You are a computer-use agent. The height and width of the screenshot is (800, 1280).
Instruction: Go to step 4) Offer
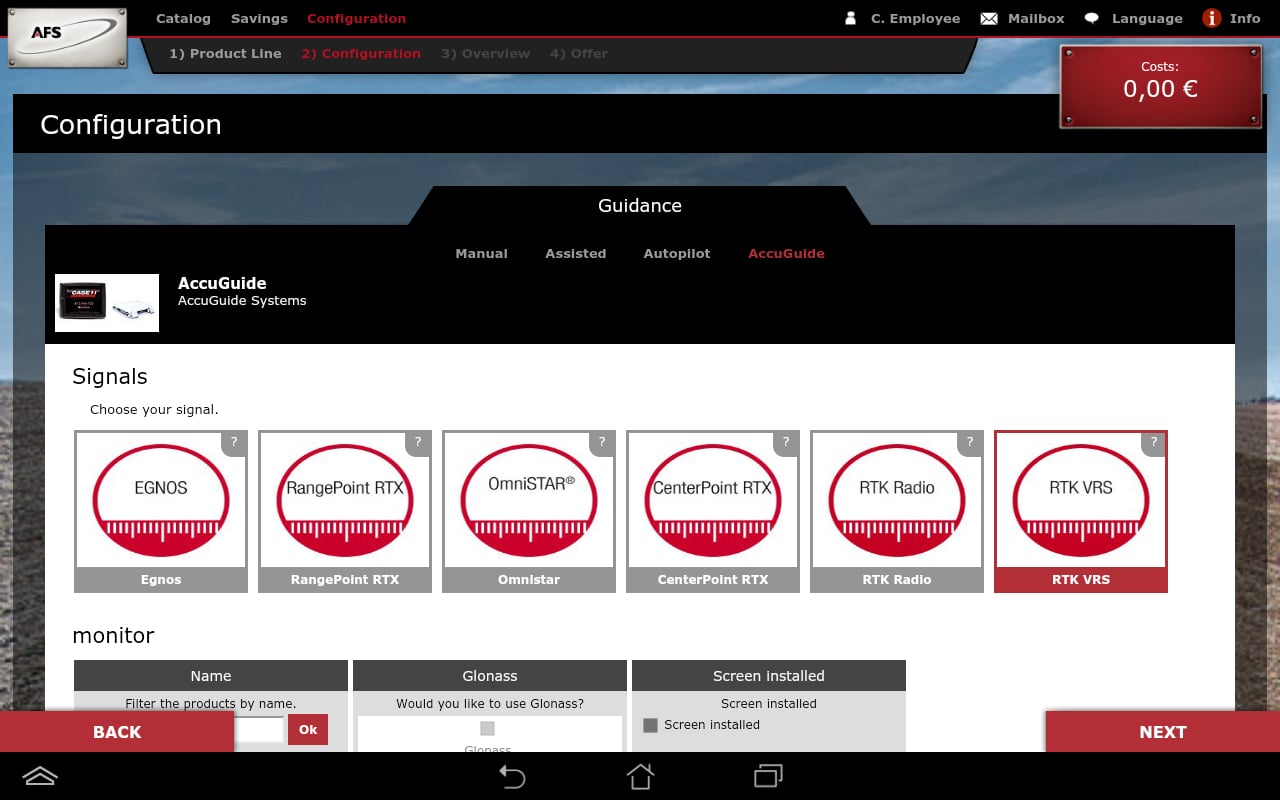tap(579, 53)
